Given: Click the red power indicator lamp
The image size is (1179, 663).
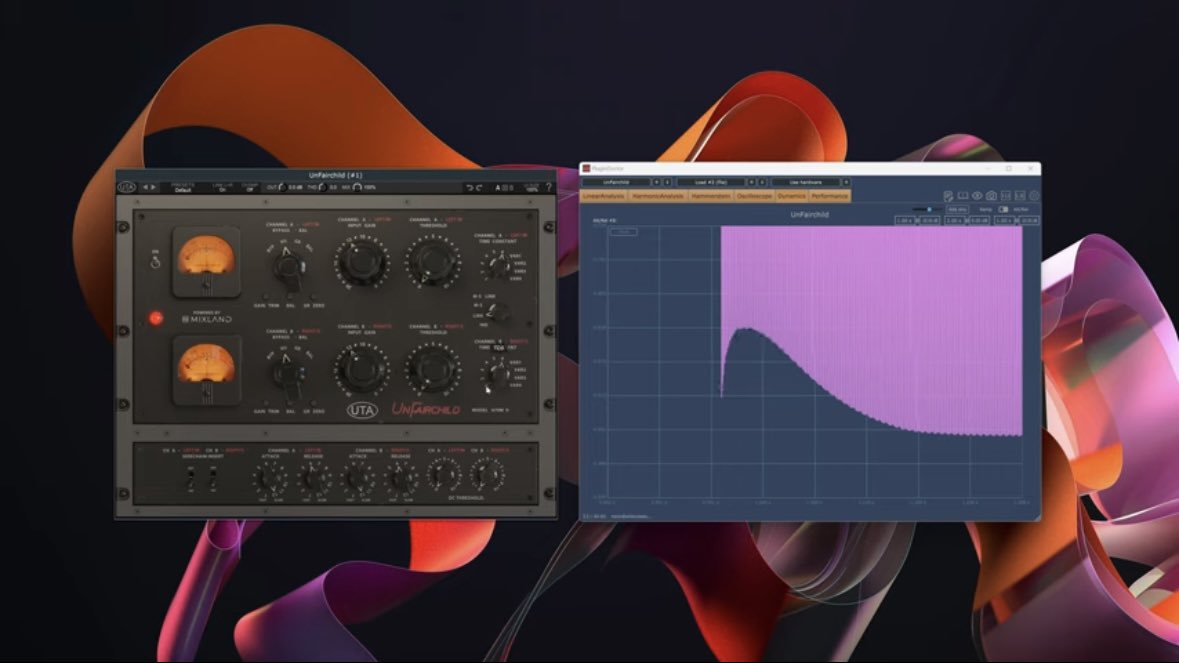Looking at the screenshot, I should 156,318.
